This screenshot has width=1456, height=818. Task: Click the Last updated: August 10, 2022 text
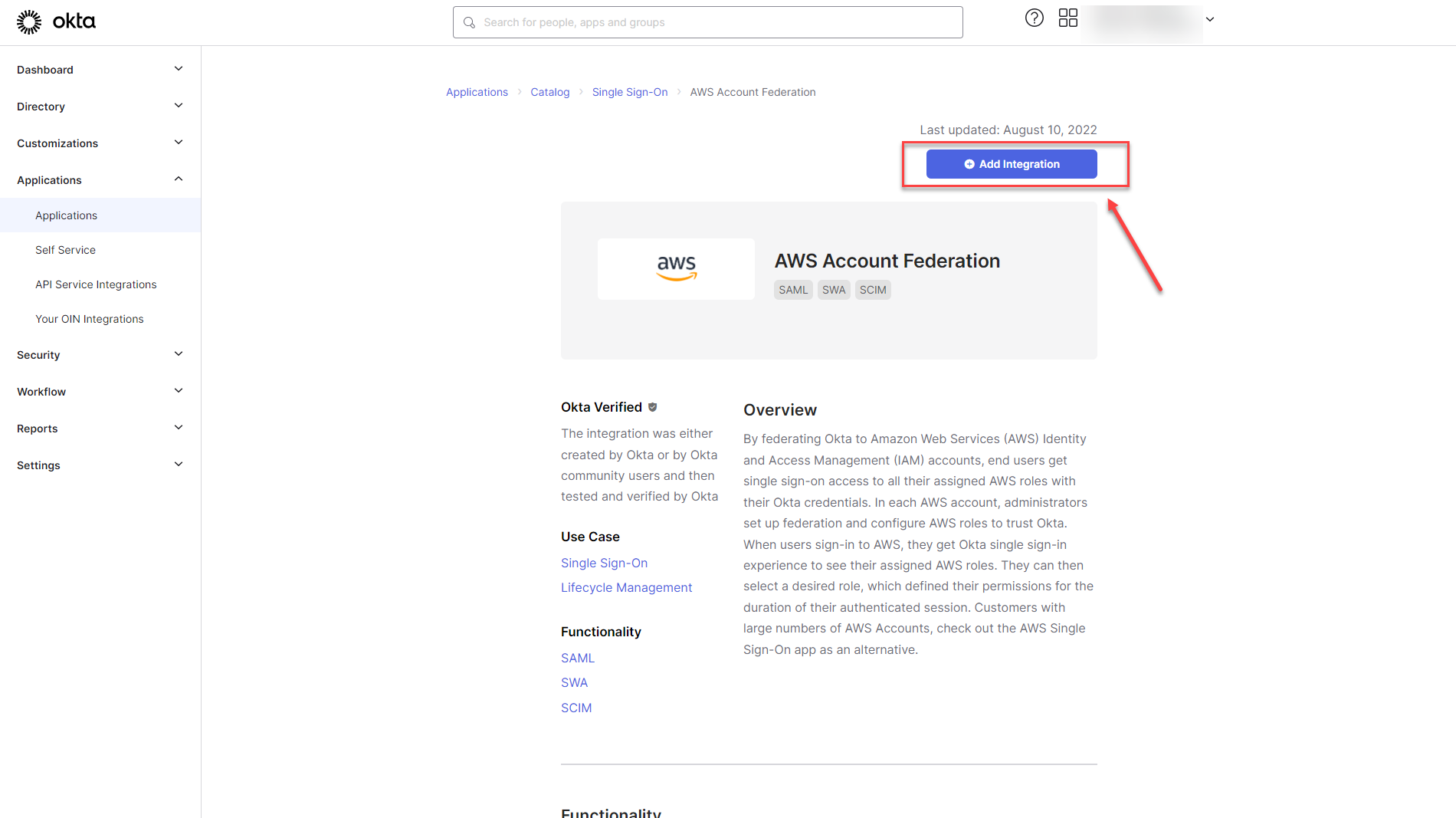point(1008,130)
